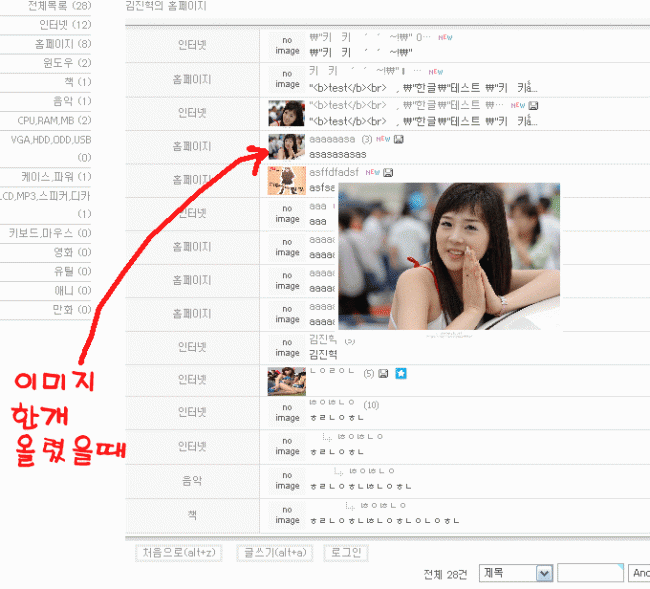Screen dimensions: 650x589
Task: Click the picture icon next to asffdfadsf
Action: pos(388,172)
